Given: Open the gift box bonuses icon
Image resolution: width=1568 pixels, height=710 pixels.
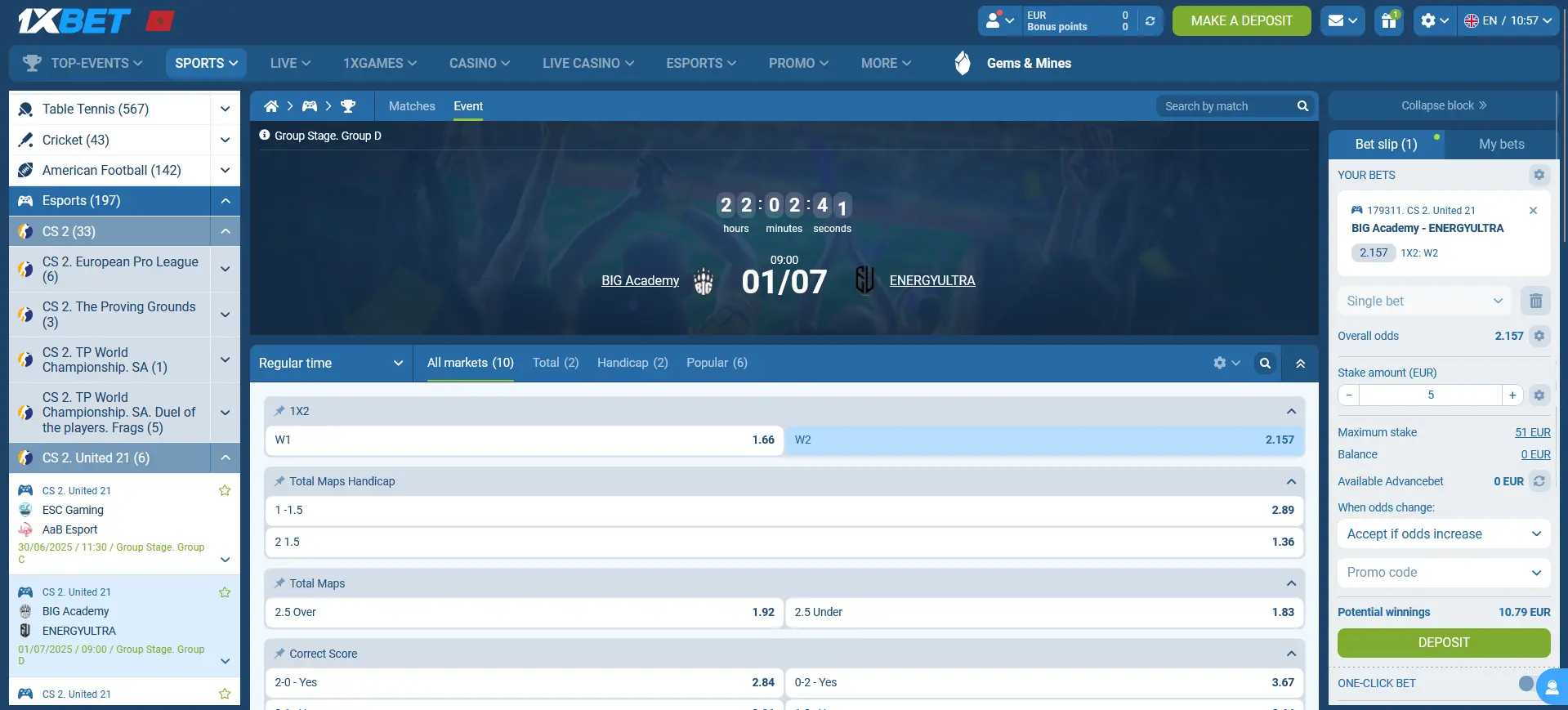Looking at the screenshot, I should click(x=1389, y=21).
